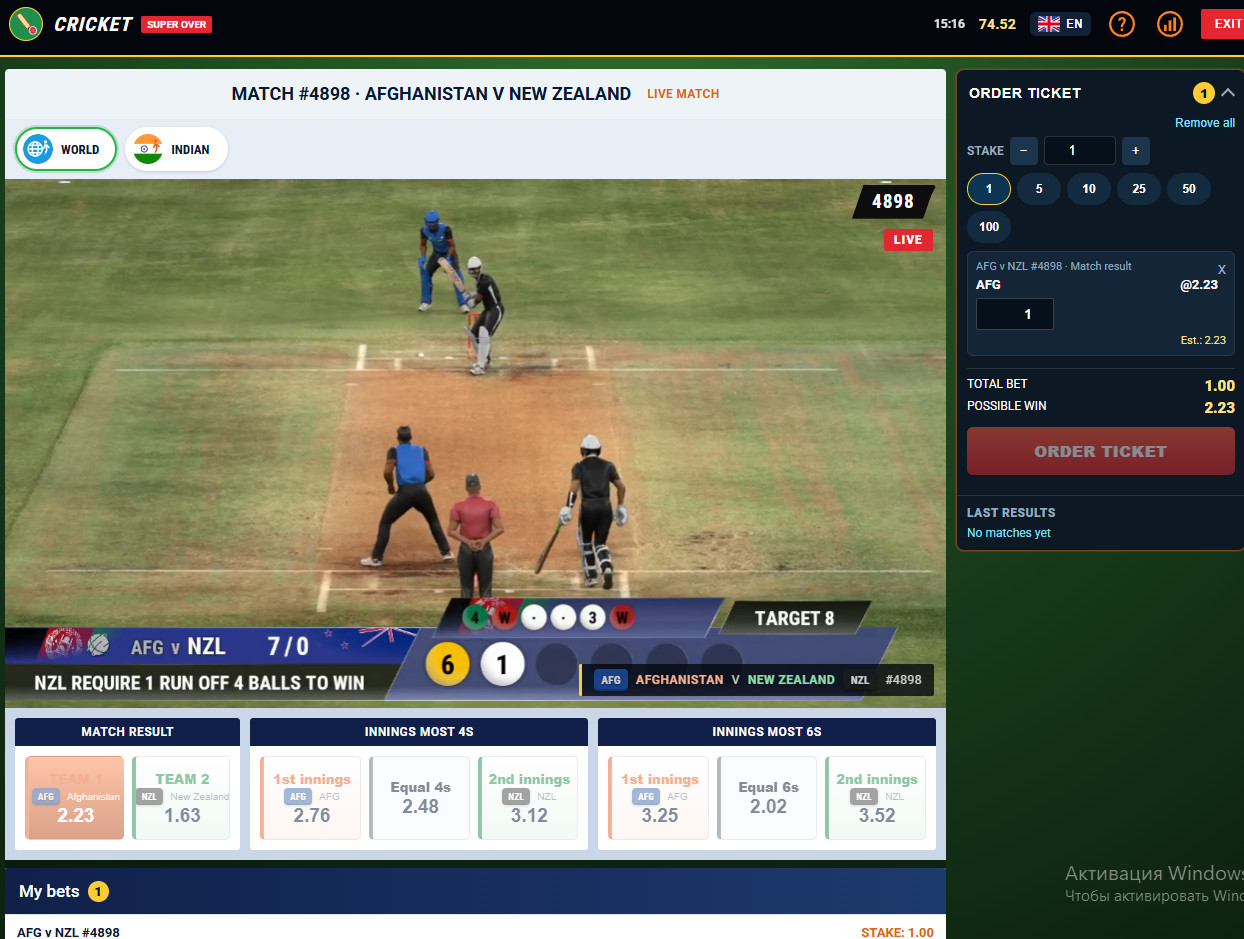Click the order ticket count badge
Image resolution: width=1244 pixels, height=939 pixels.
click(1204, 94)
